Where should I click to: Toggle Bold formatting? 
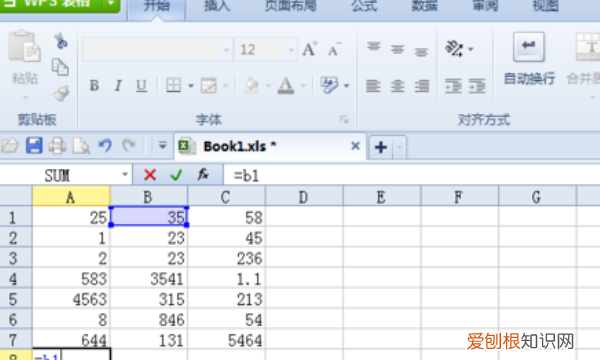(94, 85)
